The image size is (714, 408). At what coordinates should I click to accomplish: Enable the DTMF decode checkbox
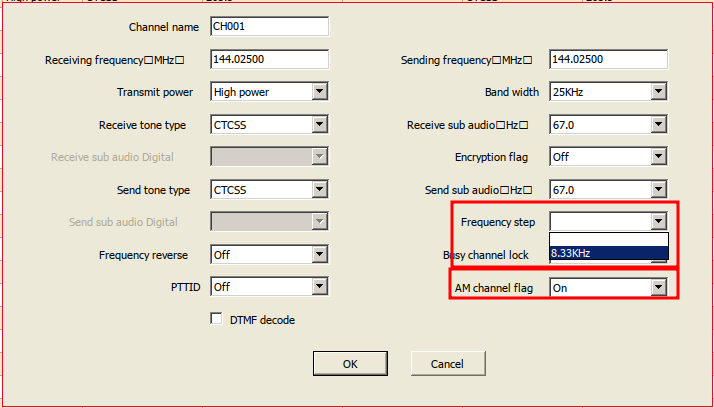pyautogui.click(x=215, y=320)
